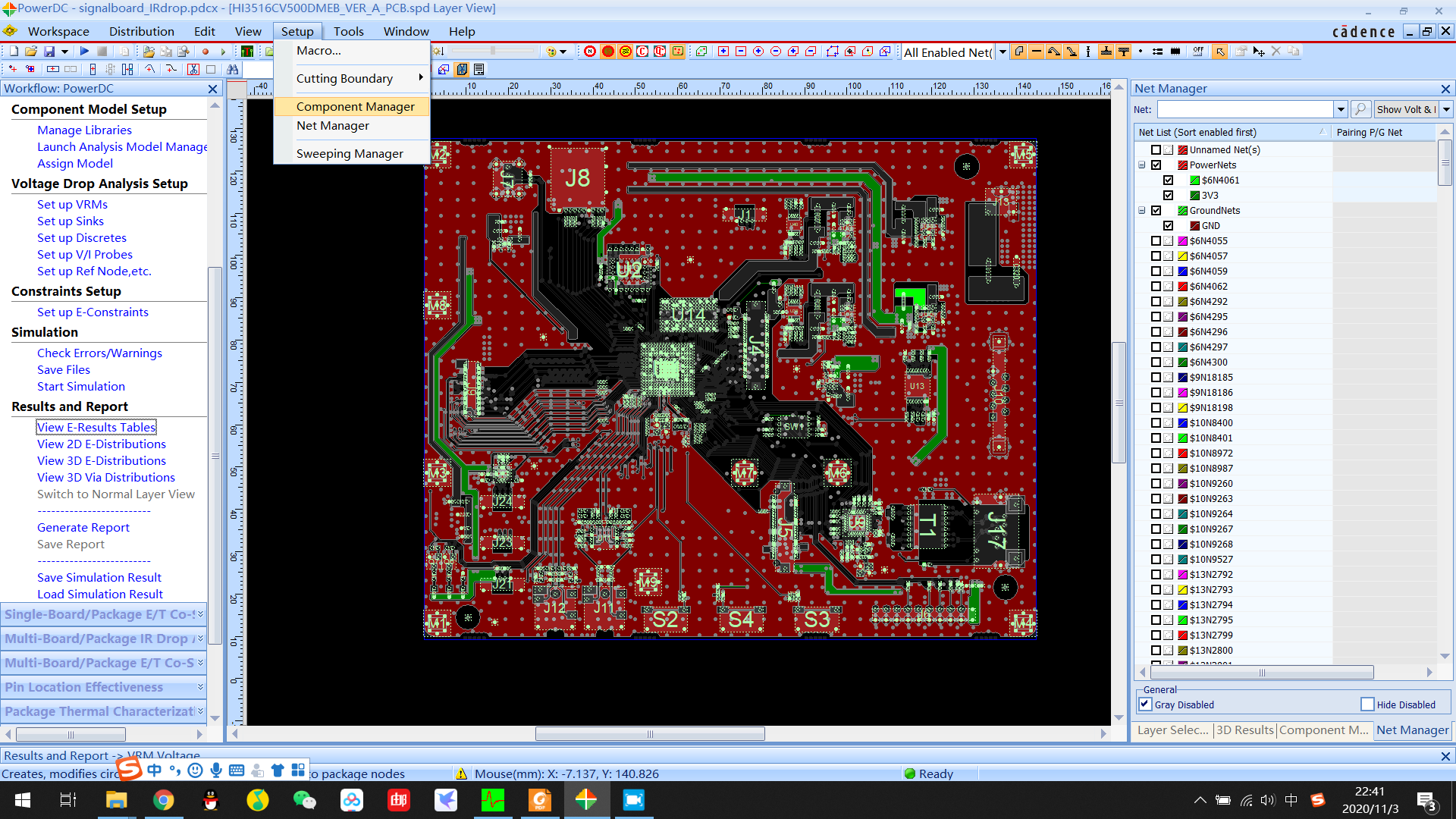This screenshot has width=1456, height=819.
Task: Collapse the GroundNets tree group
Action: (x=1142, y=210)
